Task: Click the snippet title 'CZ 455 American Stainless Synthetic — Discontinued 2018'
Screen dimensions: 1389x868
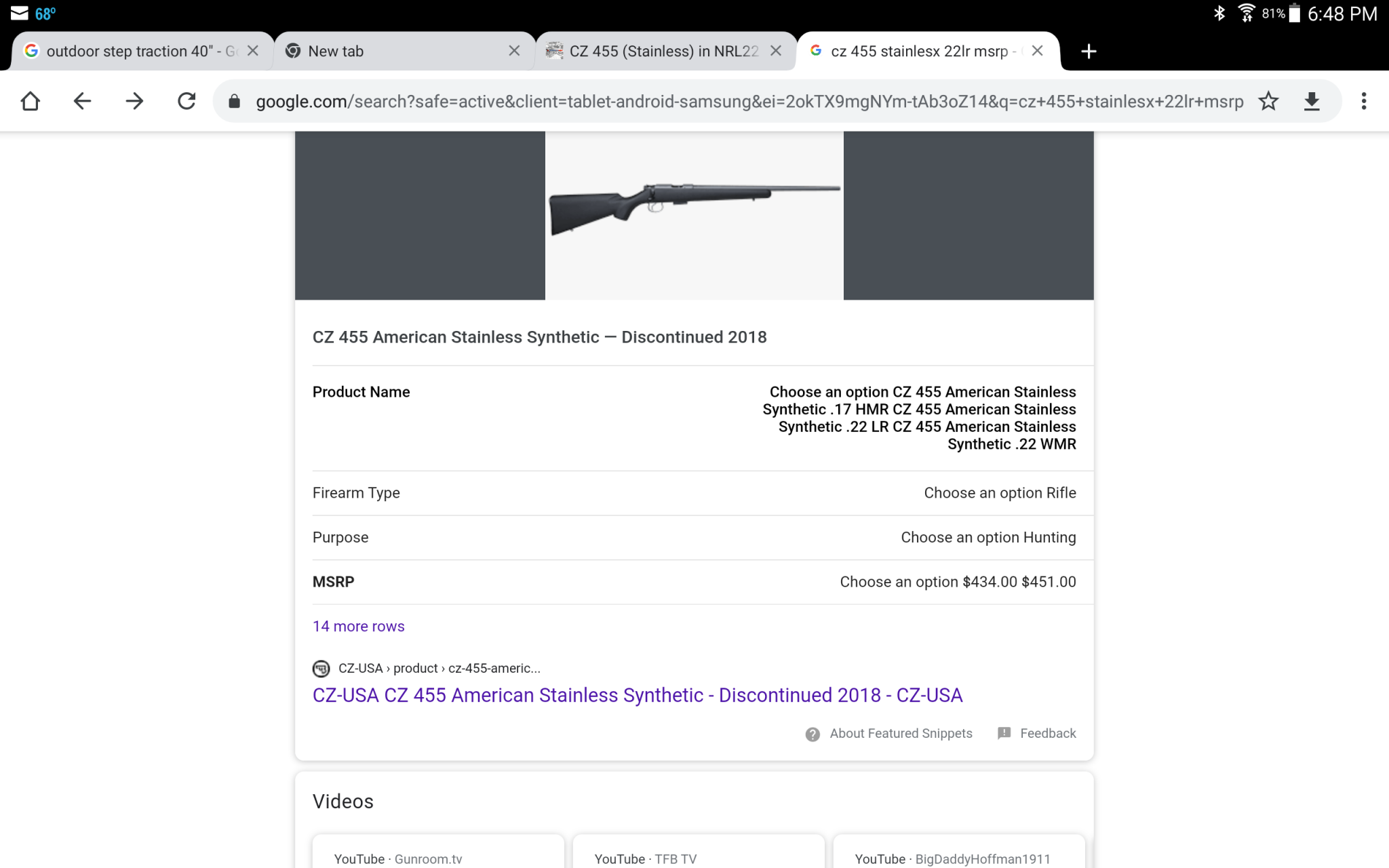Action: 539,337
